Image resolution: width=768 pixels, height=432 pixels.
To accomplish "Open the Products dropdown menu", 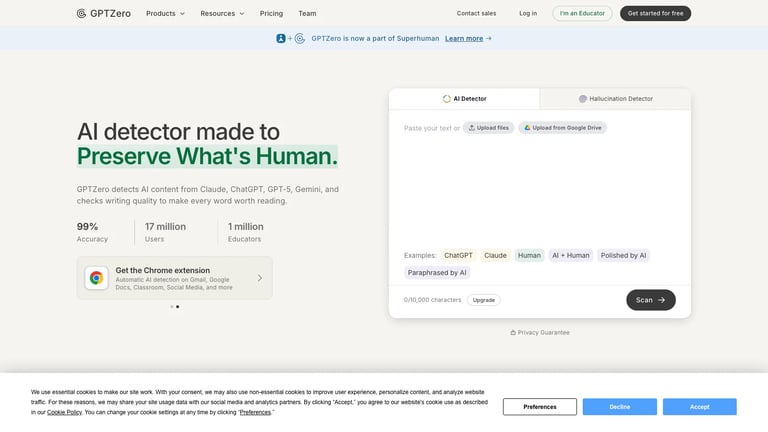I will point(165,13).
